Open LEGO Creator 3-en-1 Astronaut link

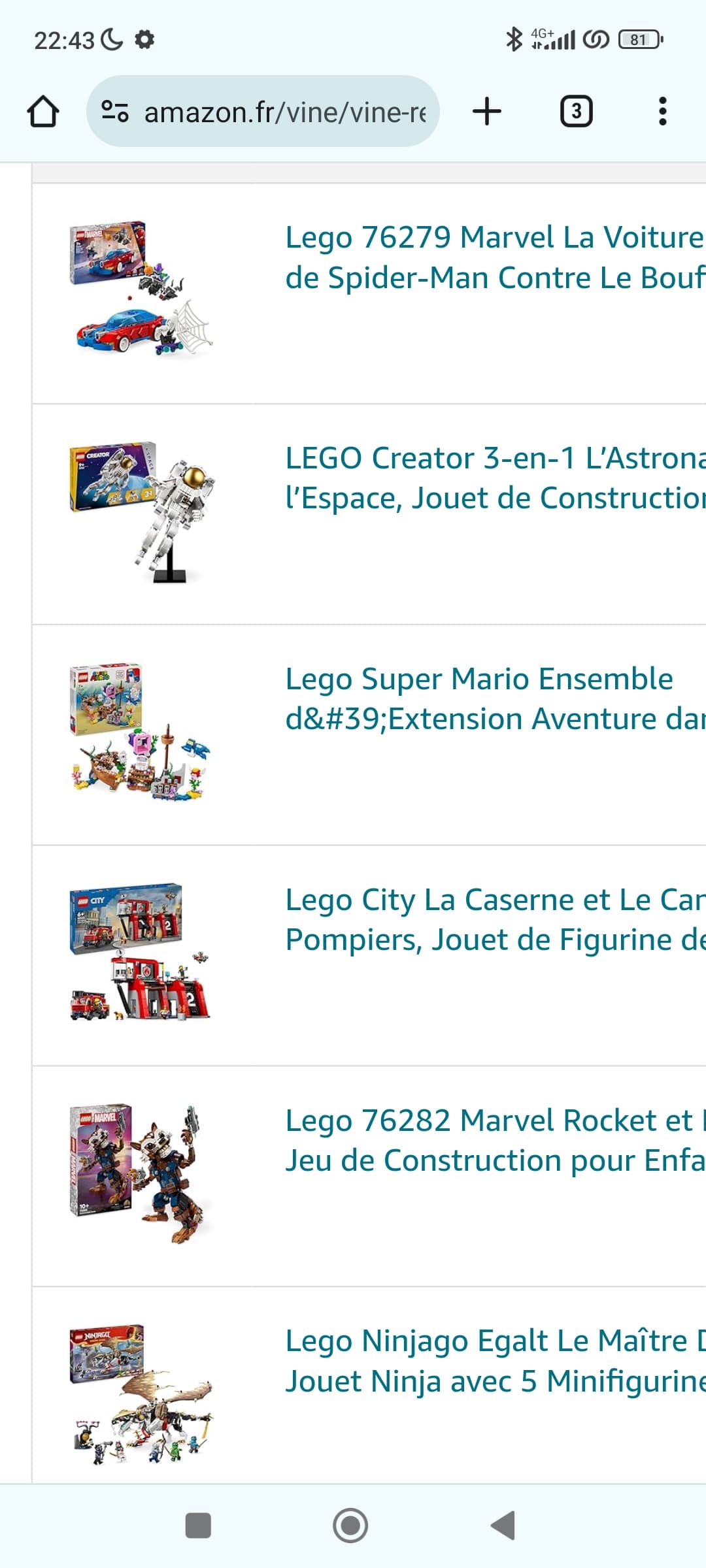[494, 478]
